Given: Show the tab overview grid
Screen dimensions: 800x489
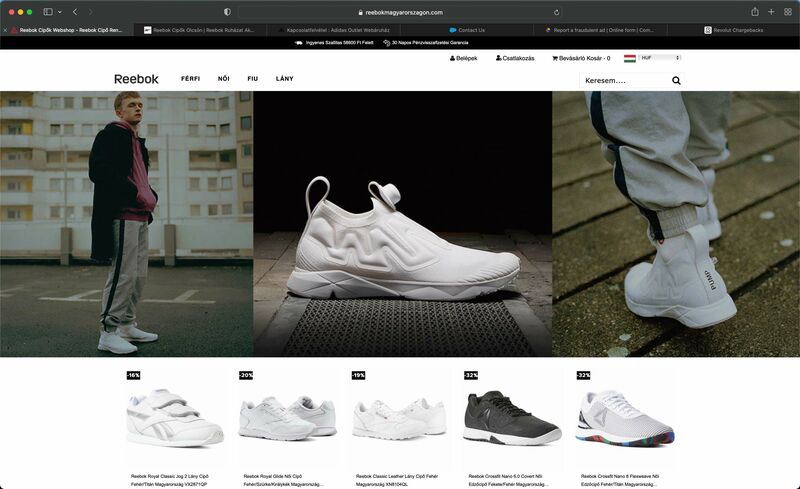Looking at the screenshot, I should tap(788, 12).
